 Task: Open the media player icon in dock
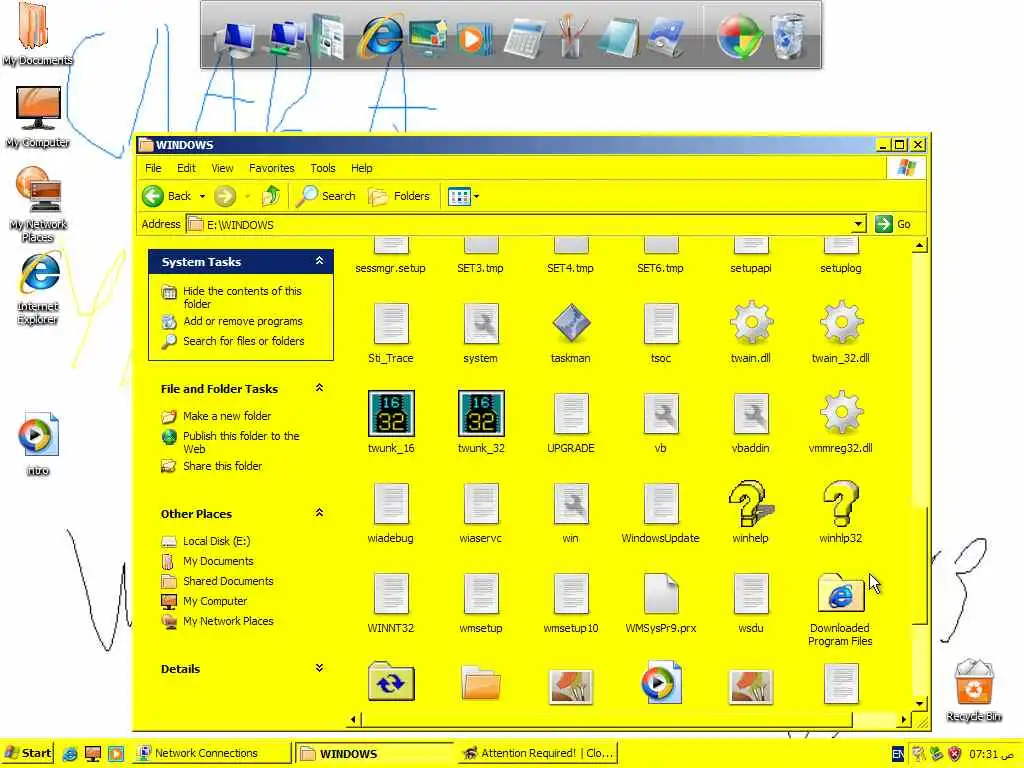tap(473, 38)
